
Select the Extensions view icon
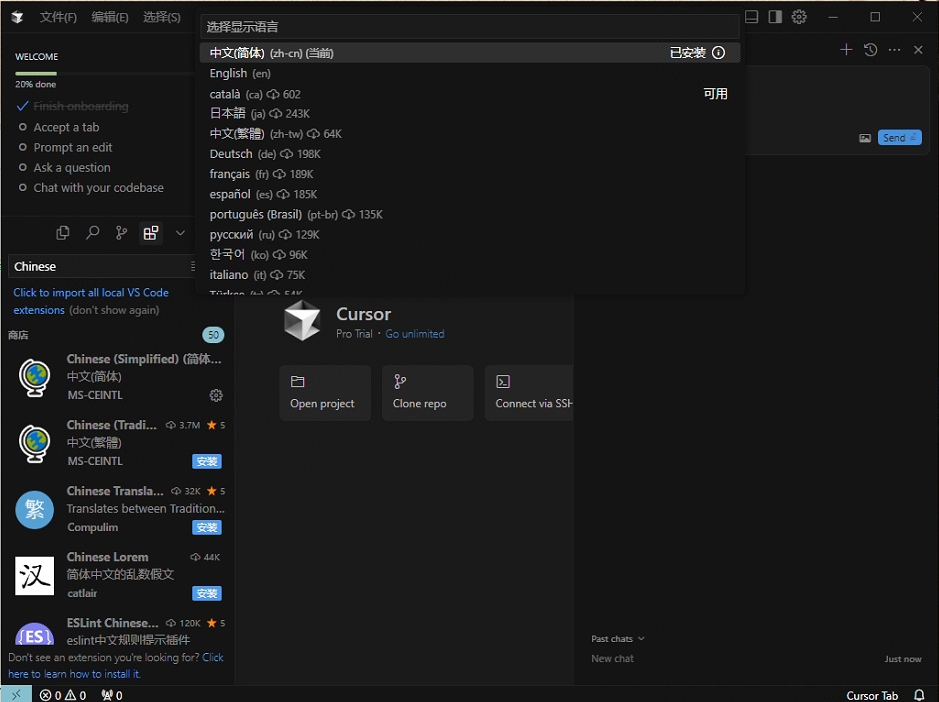click(x=151, y=232)
